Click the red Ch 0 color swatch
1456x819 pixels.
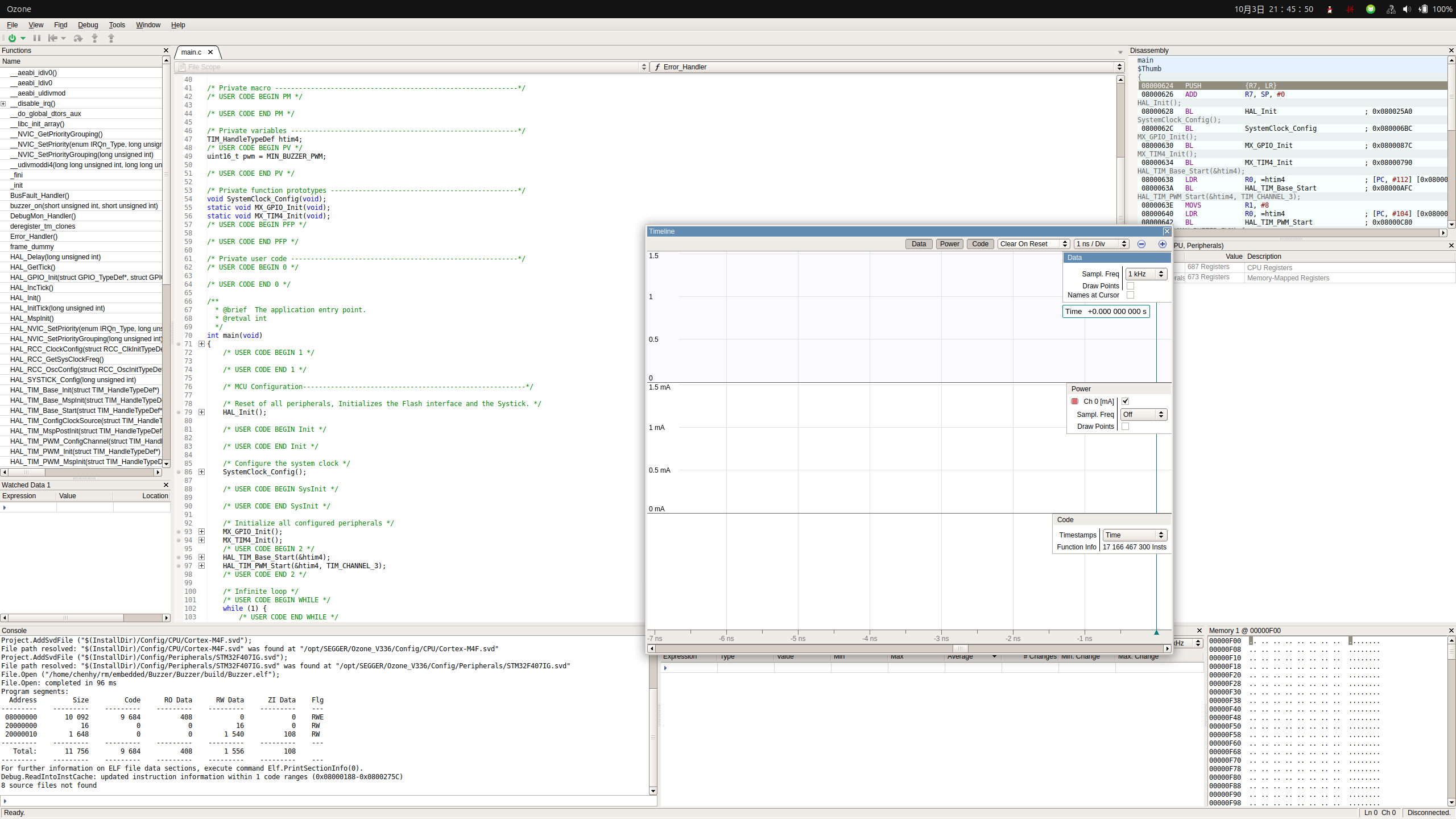tap(1074, 401)
